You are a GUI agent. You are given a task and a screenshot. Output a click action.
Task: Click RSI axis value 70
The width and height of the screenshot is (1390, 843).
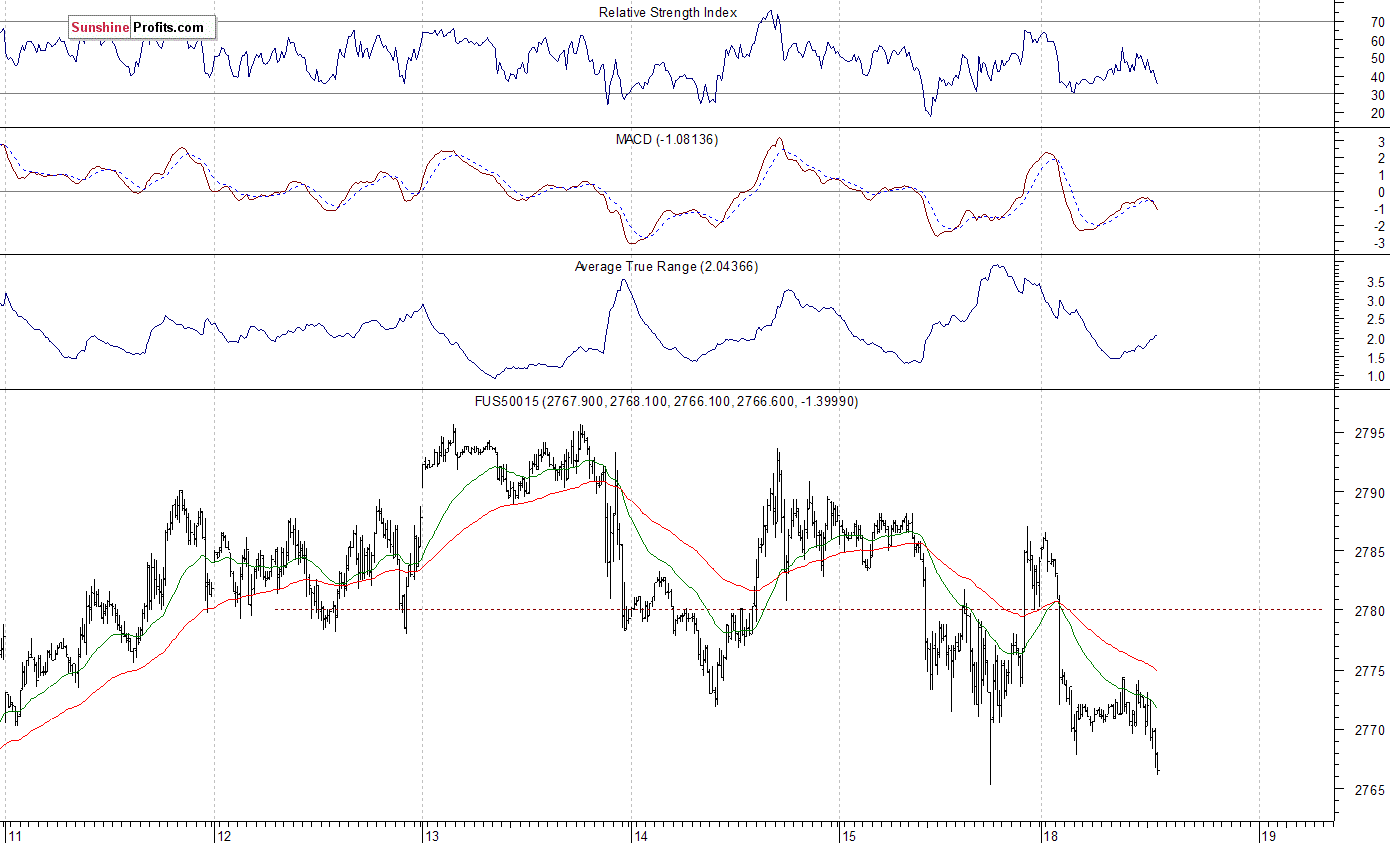1378,21
